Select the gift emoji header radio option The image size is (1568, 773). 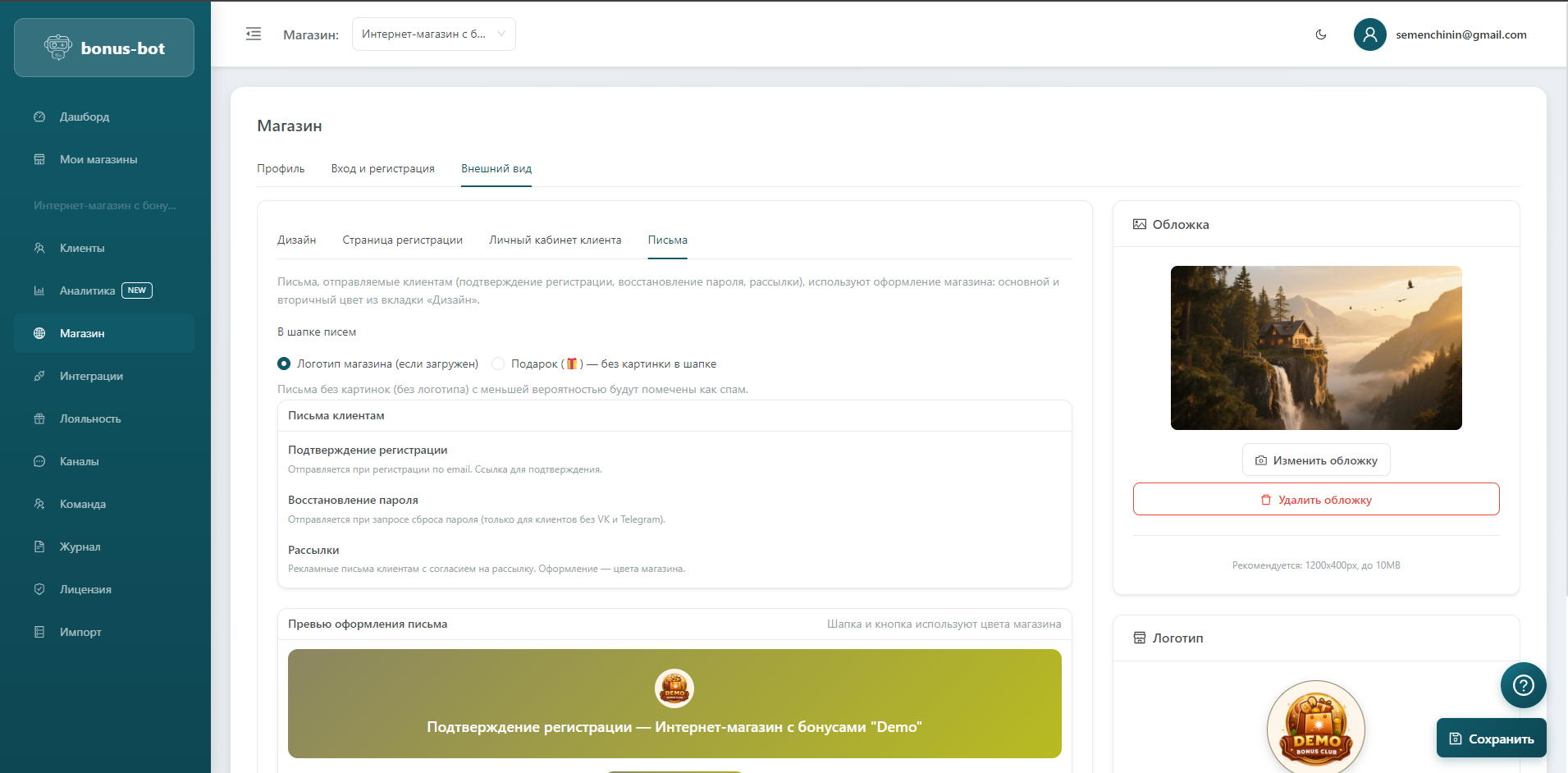[498, 364]
